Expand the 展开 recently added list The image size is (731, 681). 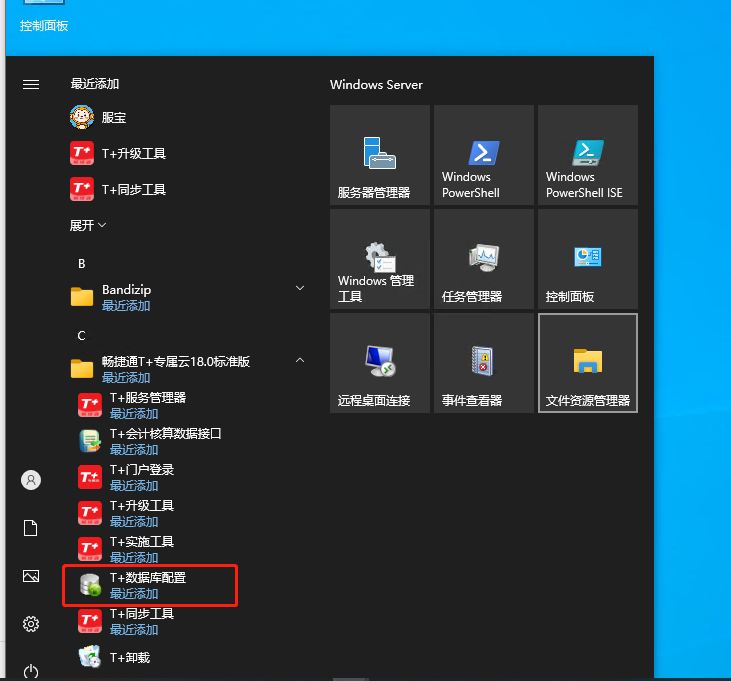point(88,226)
